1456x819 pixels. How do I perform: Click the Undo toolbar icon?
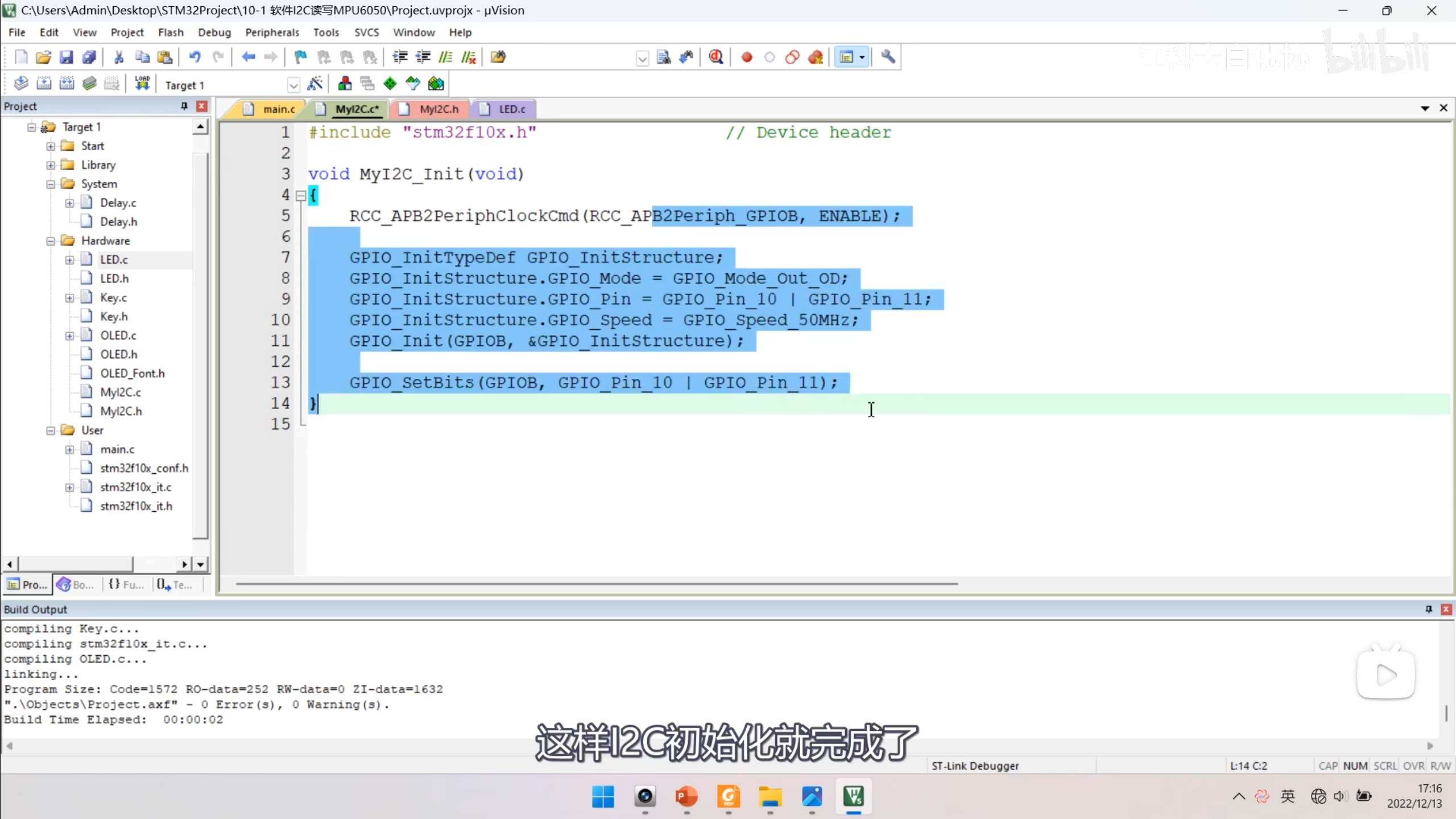tap(195, 57)
